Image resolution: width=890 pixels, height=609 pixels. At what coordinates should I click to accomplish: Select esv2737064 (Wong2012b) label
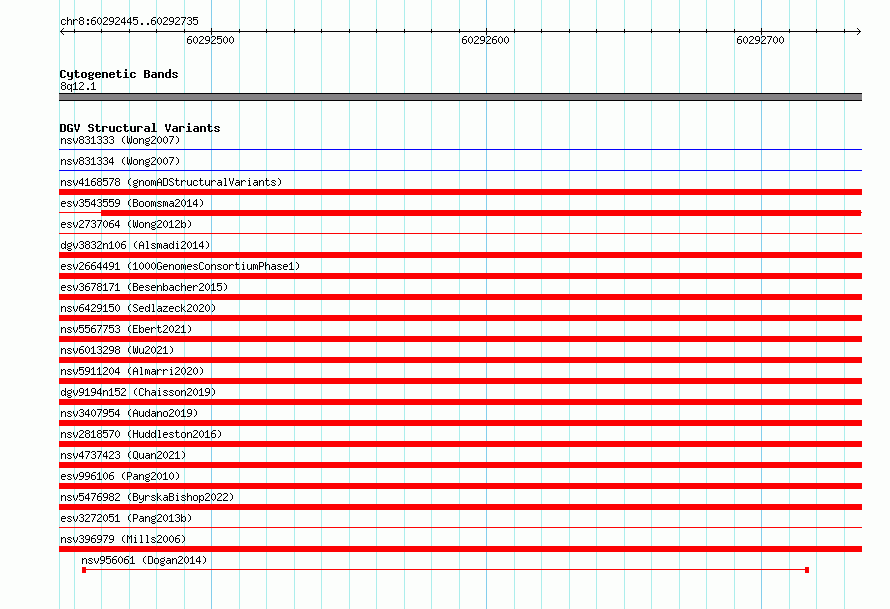pyautogui.click(x=126, y=224)
